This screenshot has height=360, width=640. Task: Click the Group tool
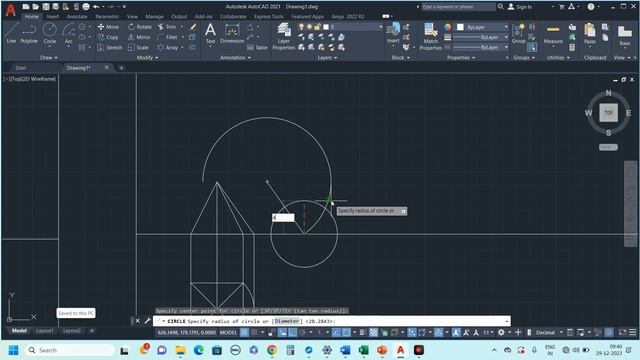click(518, 33)
